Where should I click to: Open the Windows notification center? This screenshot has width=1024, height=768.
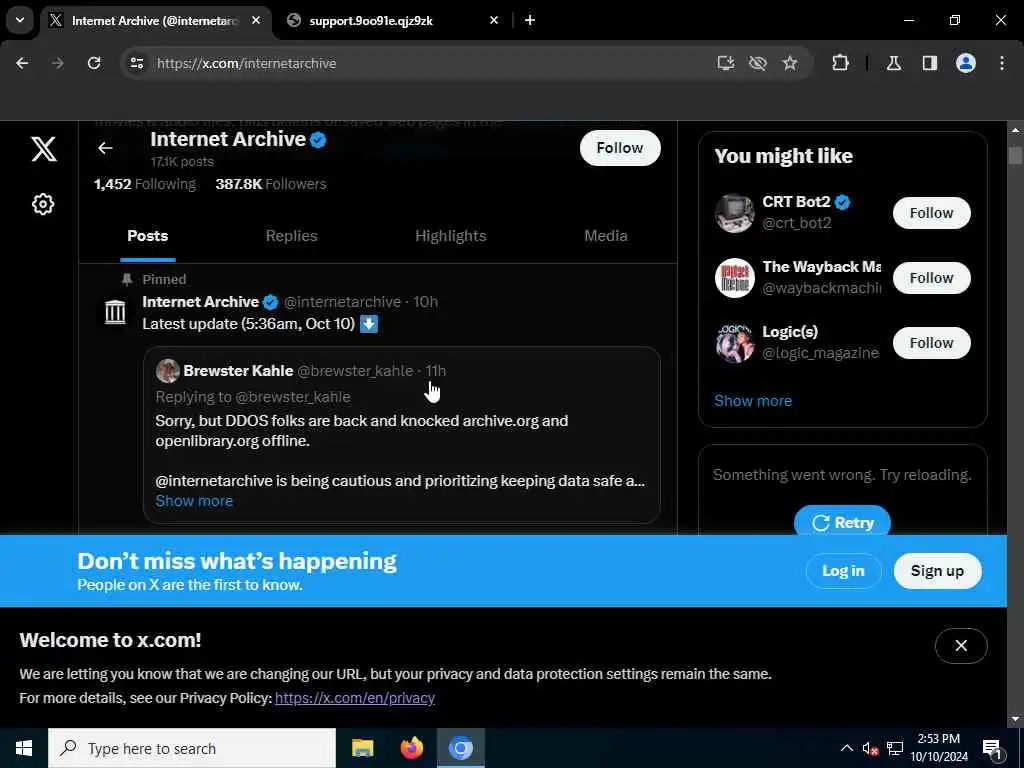(992, 748)
